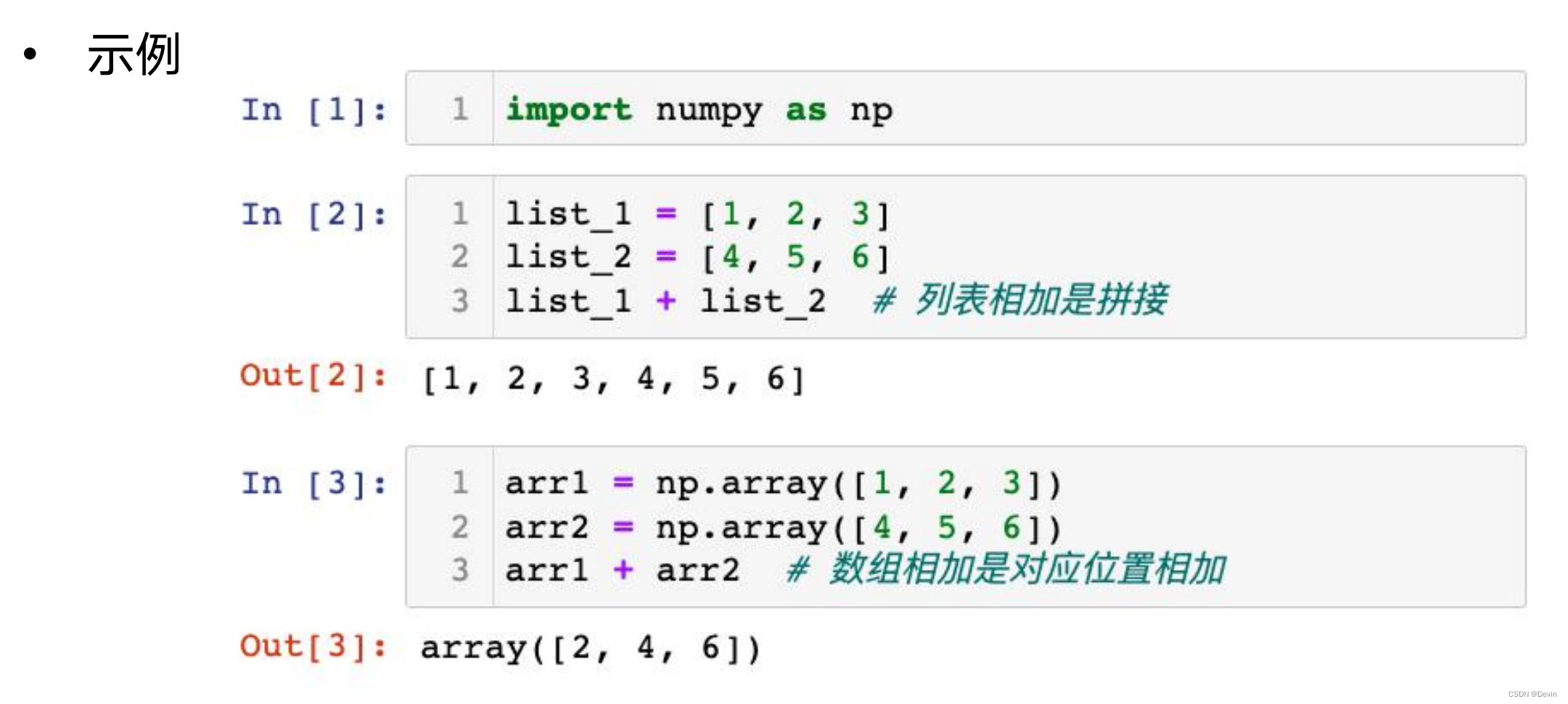Click the In [2]: cell prompt
The height and width of the screenshot is (704, 1568).
(x=314, y=215)
